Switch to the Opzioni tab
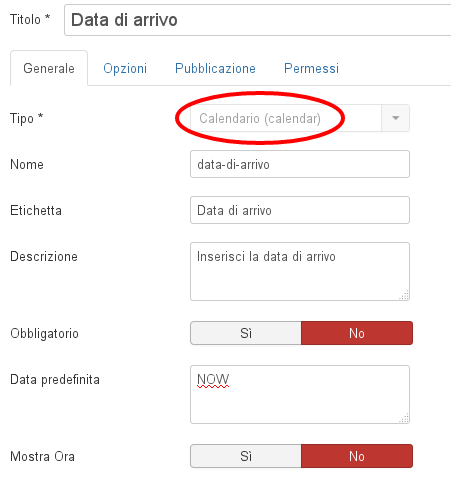 (x=125, y=68)
